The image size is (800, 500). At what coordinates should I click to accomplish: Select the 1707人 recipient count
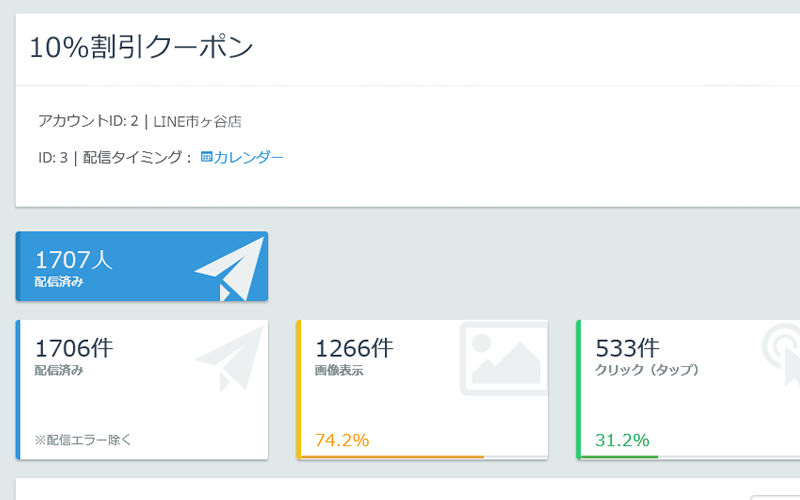click(x=74, y=259)
